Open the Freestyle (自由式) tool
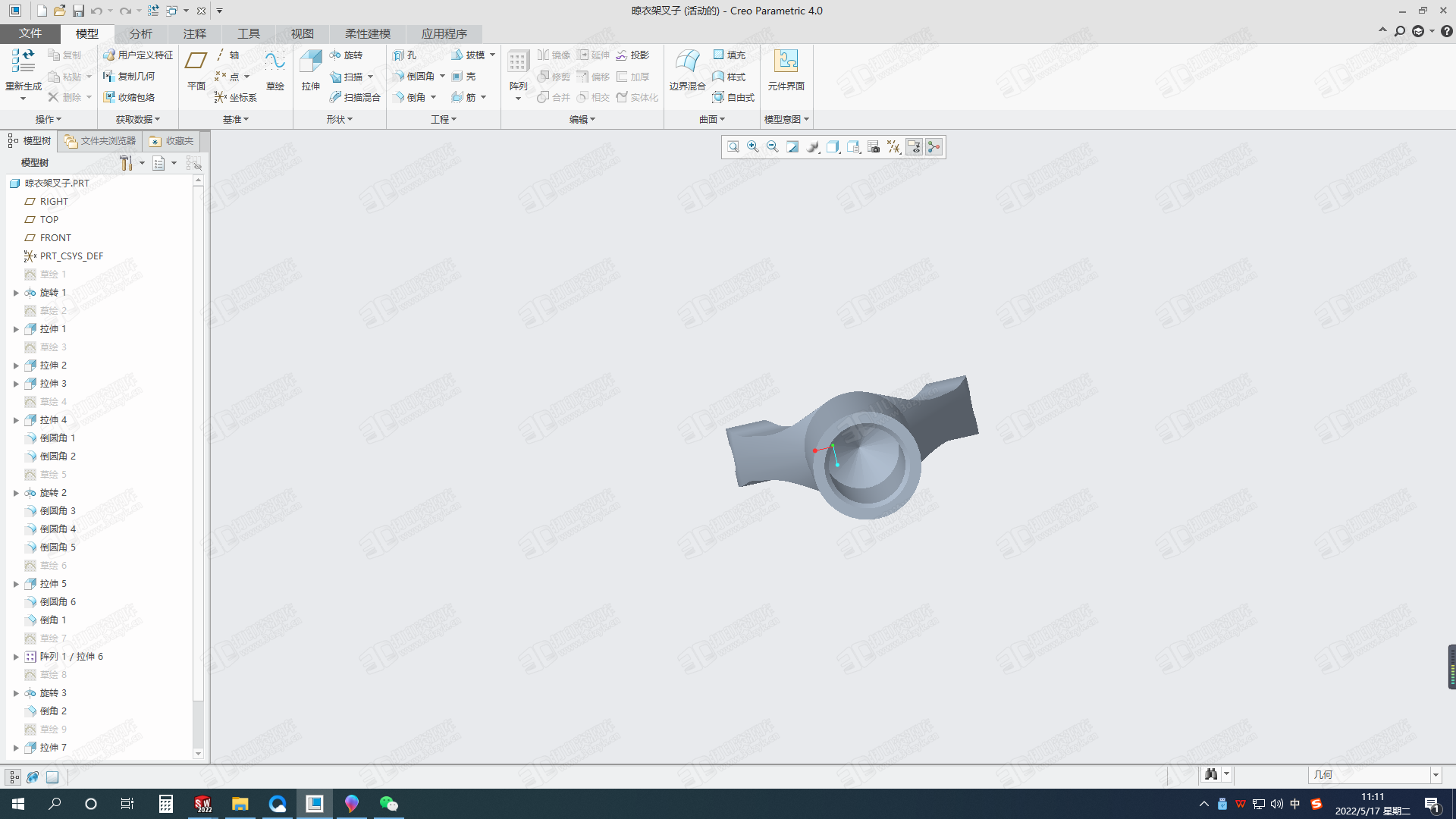1456x819 pixels. click(734, 97)
